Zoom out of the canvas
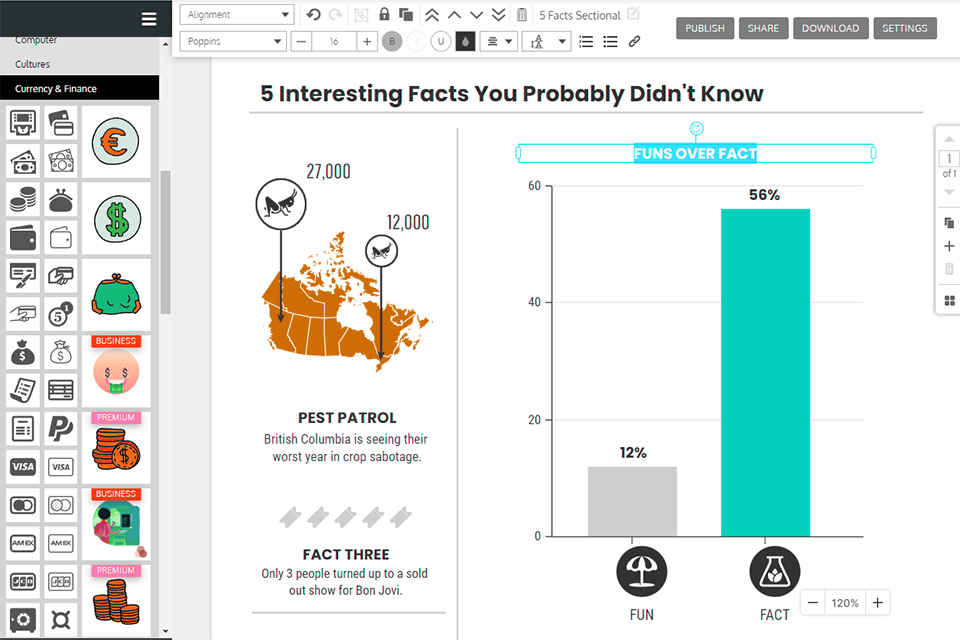The height and width of the screenshot is (640, 960). 812,603
